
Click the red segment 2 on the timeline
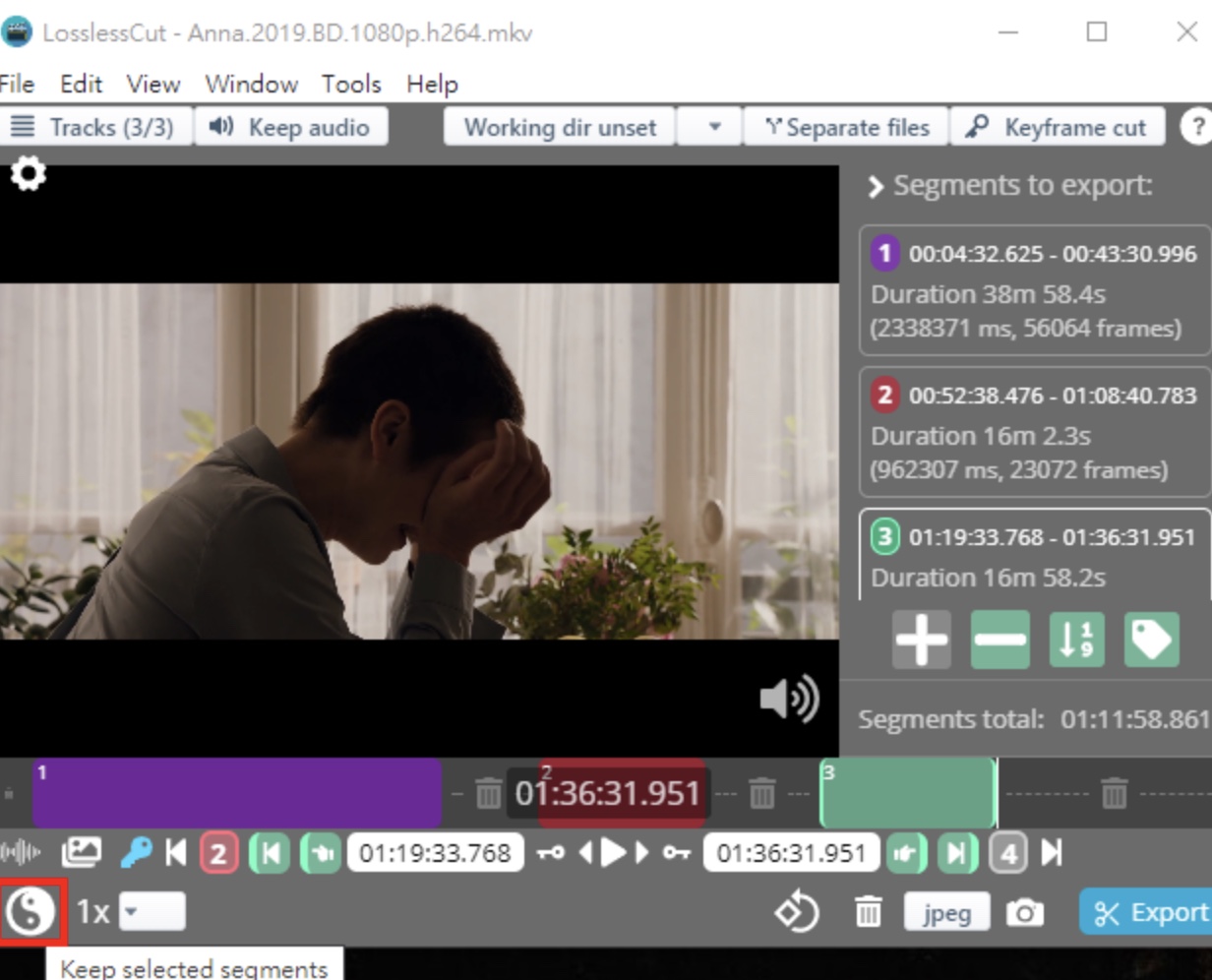pos(623,792)
